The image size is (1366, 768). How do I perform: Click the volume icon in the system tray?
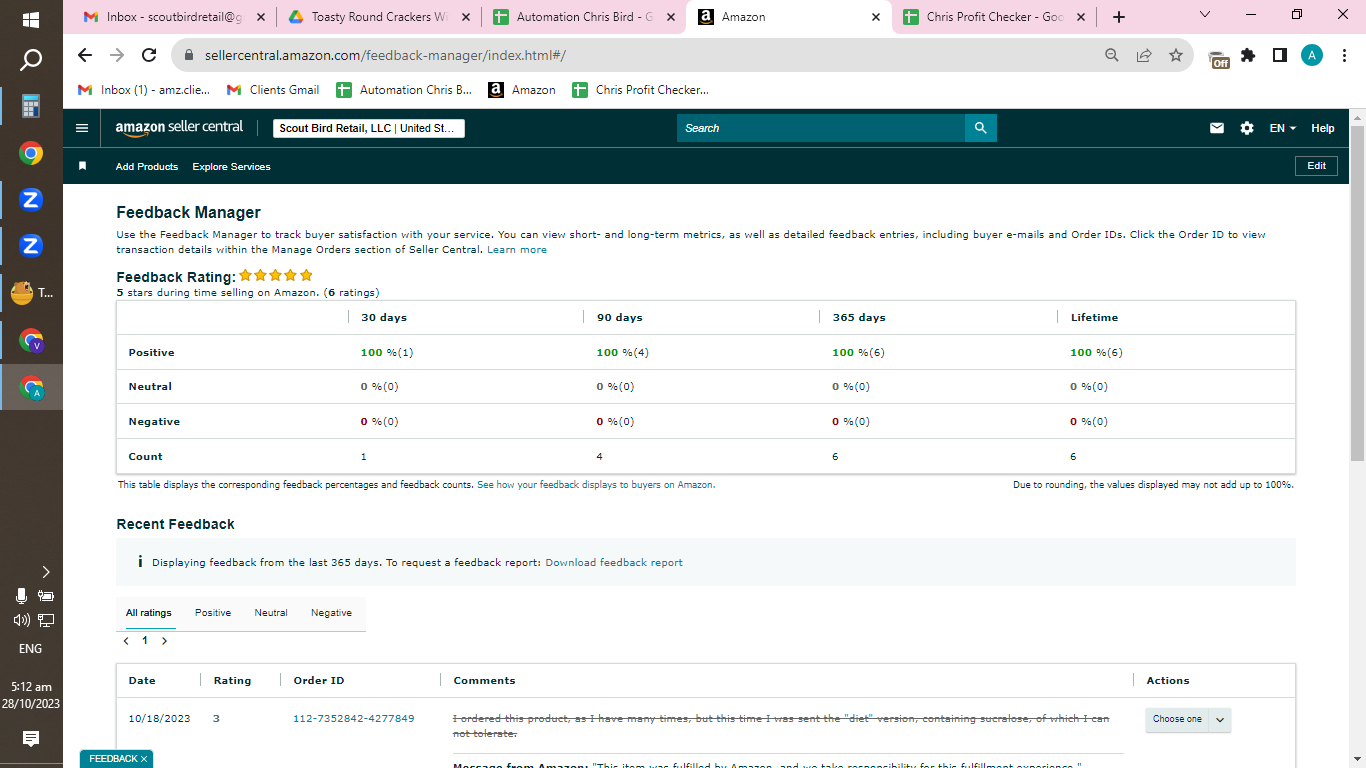(x=21, y=619)
